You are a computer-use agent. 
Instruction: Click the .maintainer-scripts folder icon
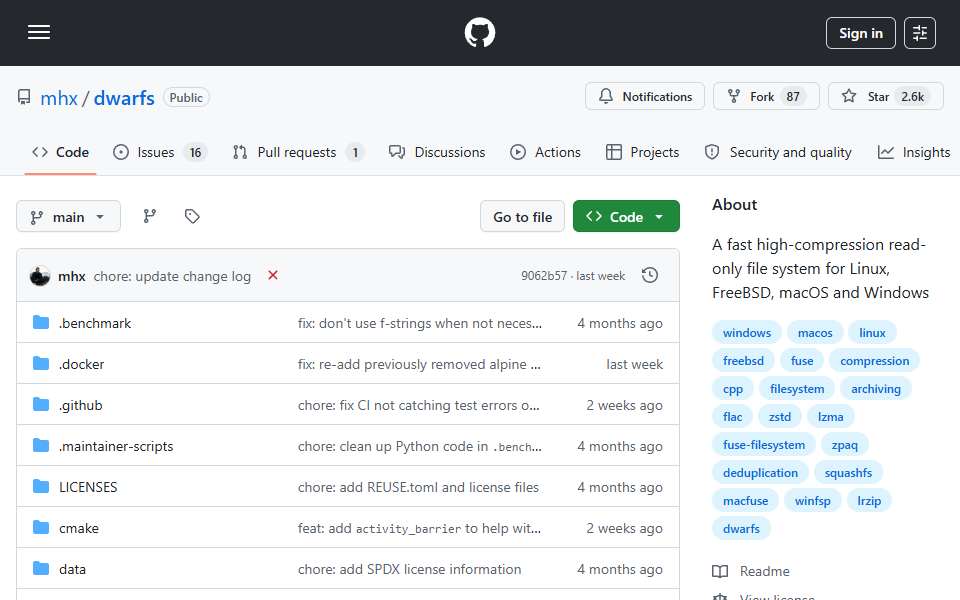click(x=41, y=446)
